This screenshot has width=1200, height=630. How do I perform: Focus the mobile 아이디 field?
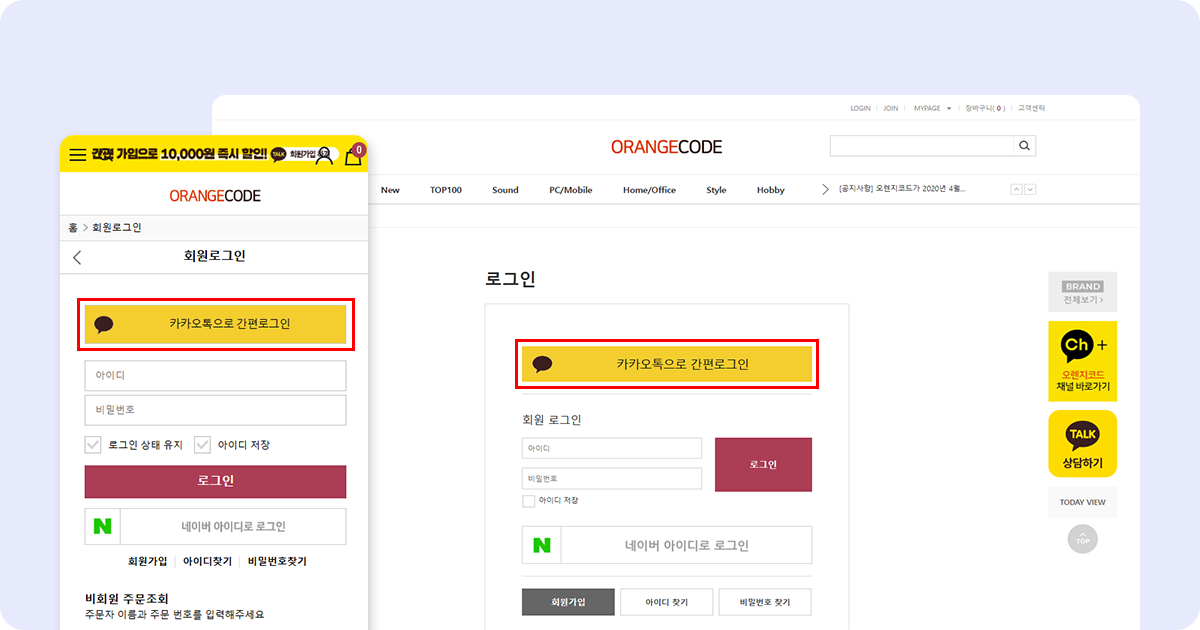tap(216, 376)
